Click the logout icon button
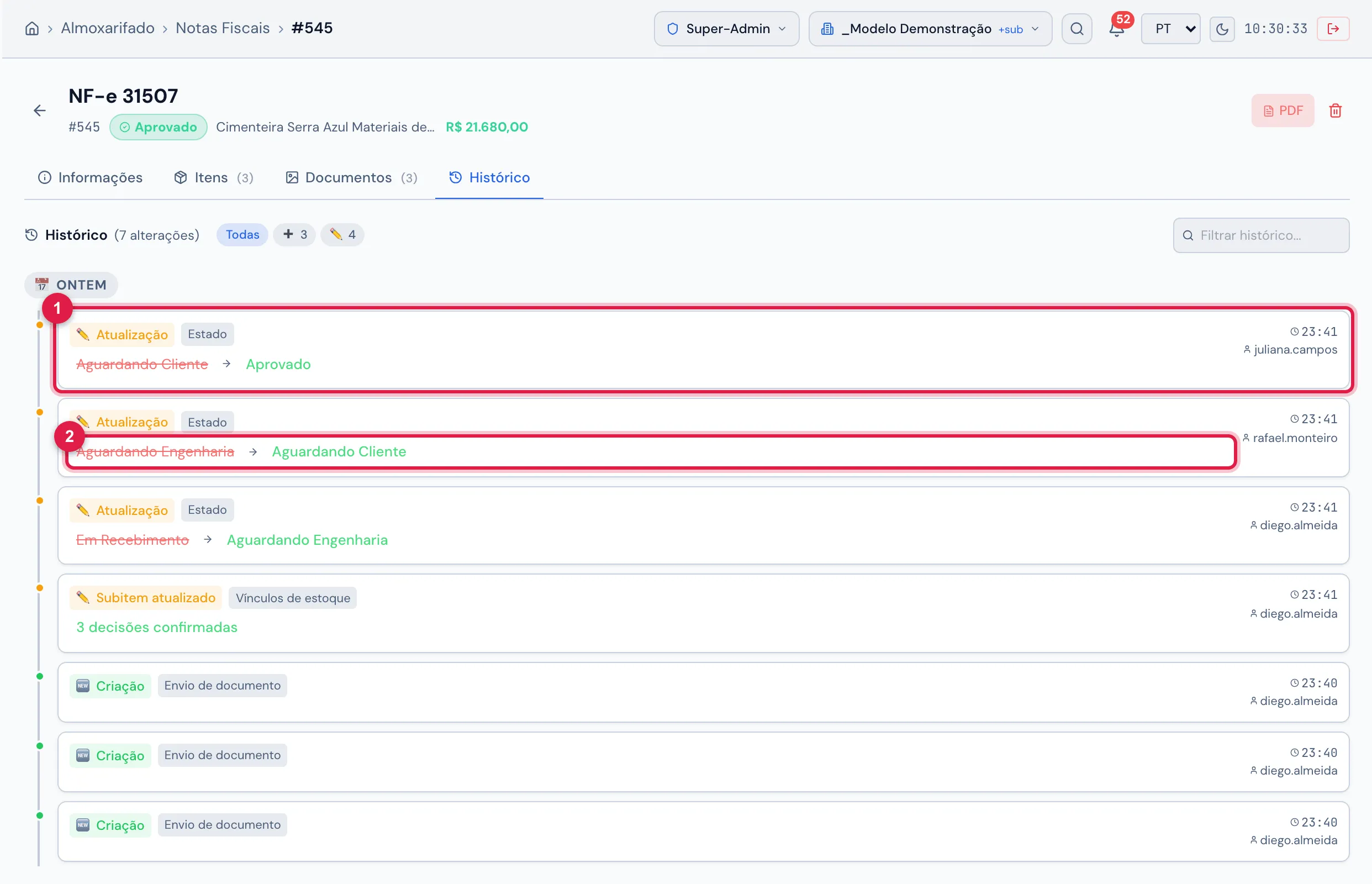The height and width of the screenshot is (884, 1372). coord(1333,29)
